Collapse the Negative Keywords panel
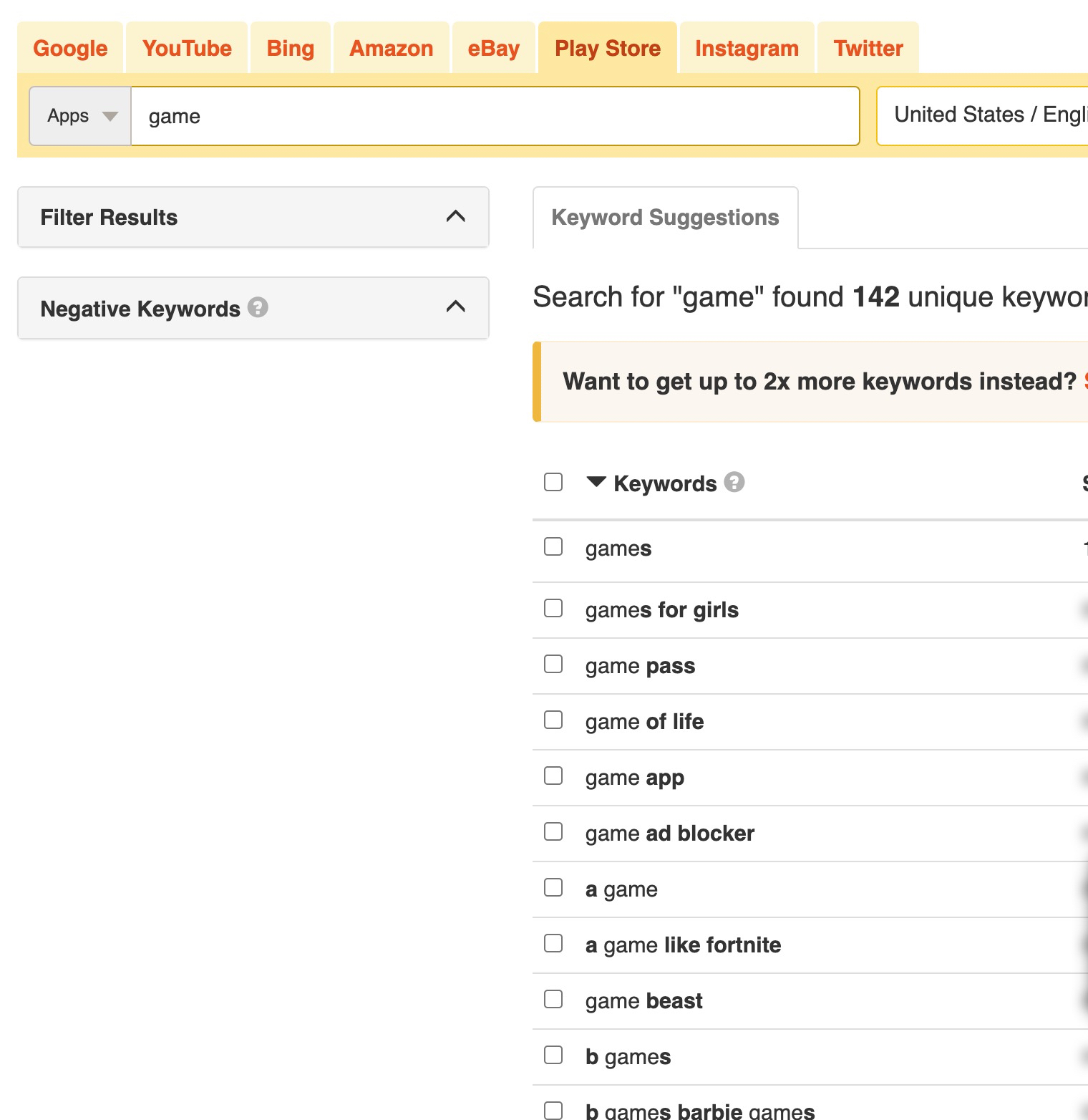Viewport: 1088px width, 1120px height. 455,307
